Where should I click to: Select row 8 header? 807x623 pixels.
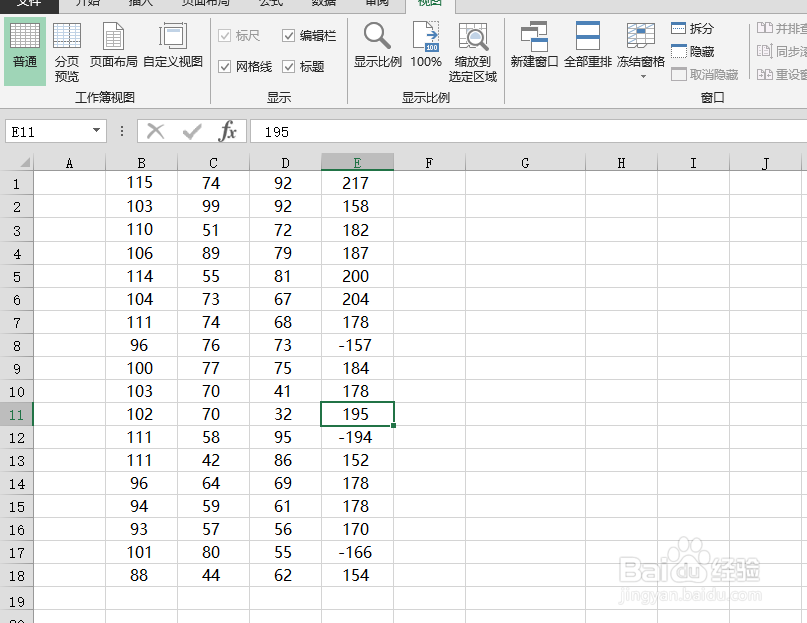(x=16, y=345)
